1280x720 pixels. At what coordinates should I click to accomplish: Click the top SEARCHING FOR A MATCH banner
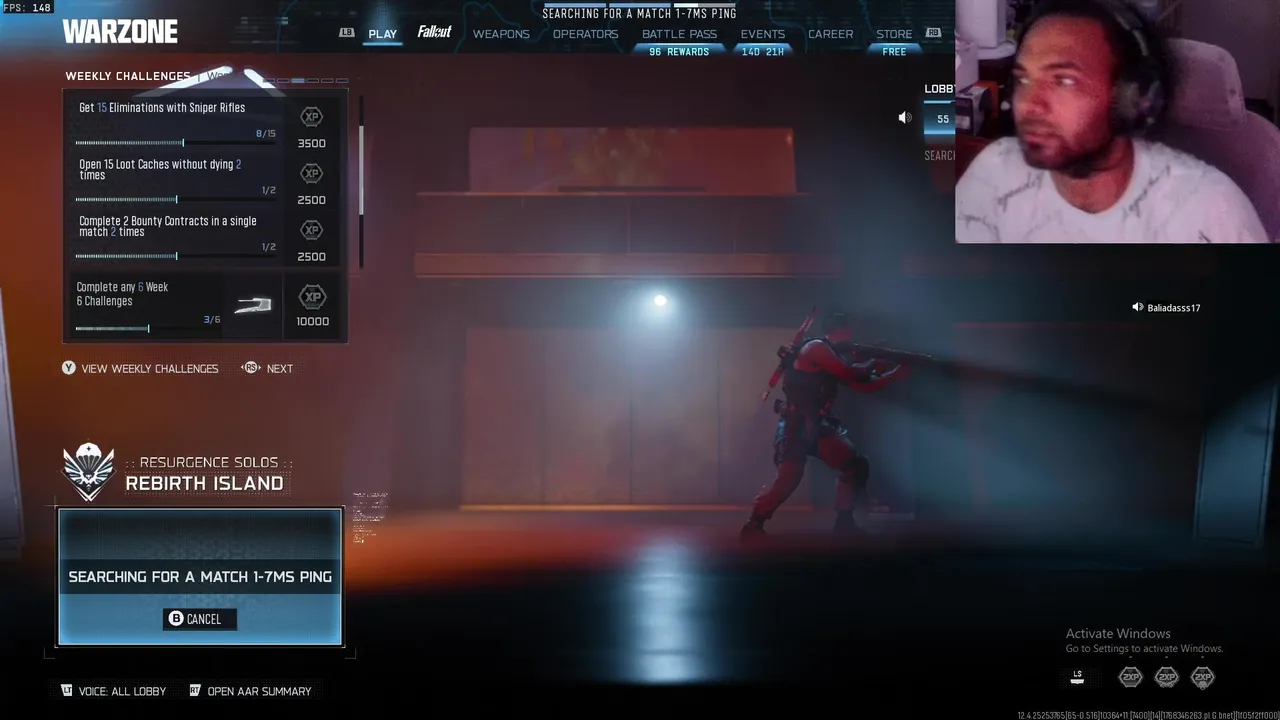[639, 14]
